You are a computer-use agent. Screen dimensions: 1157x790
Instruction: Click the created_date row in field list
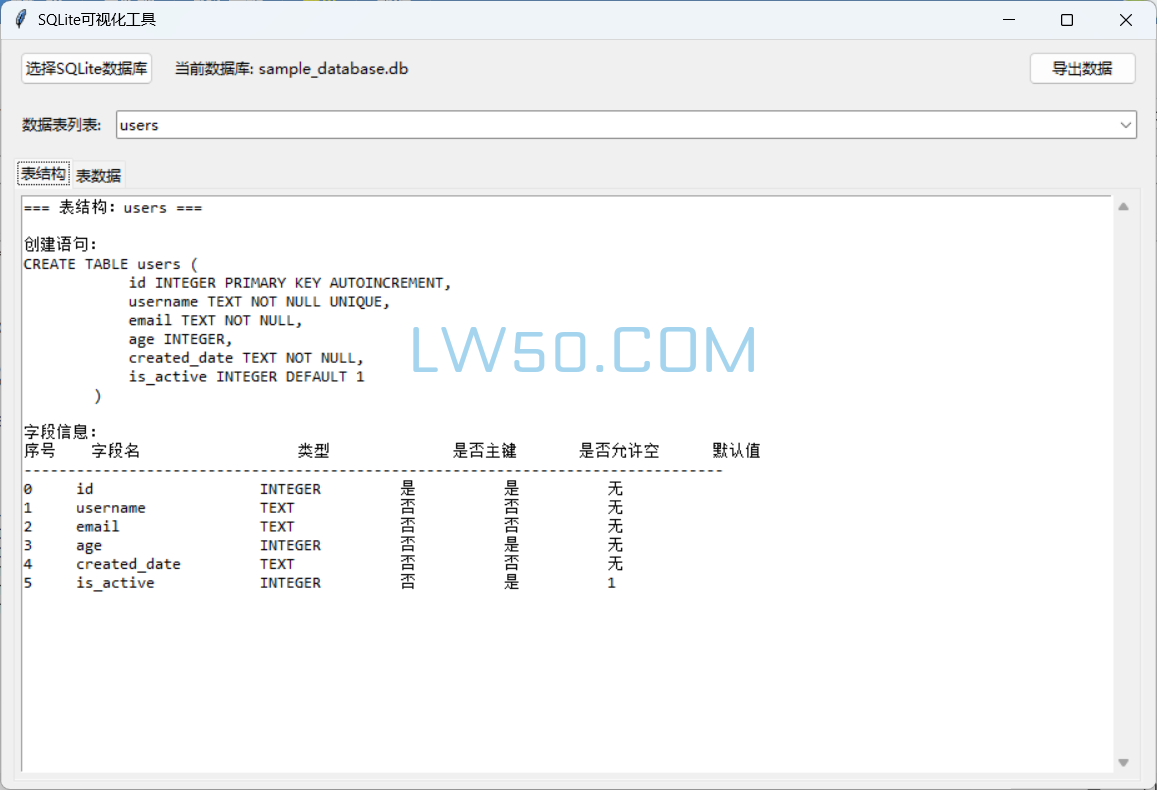pyautogui.click(x=128, y=564)
